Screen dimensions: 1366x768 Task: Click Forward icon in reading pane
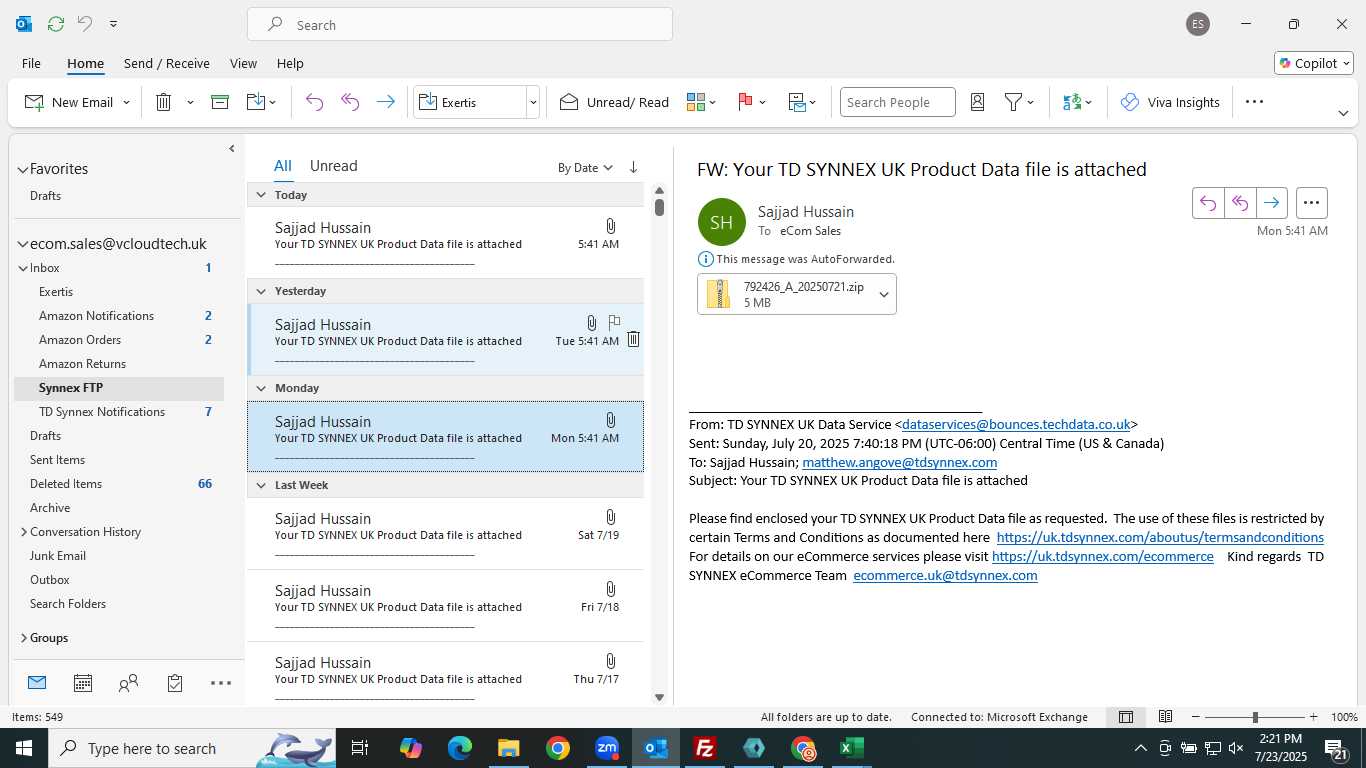coord(1271,203)
